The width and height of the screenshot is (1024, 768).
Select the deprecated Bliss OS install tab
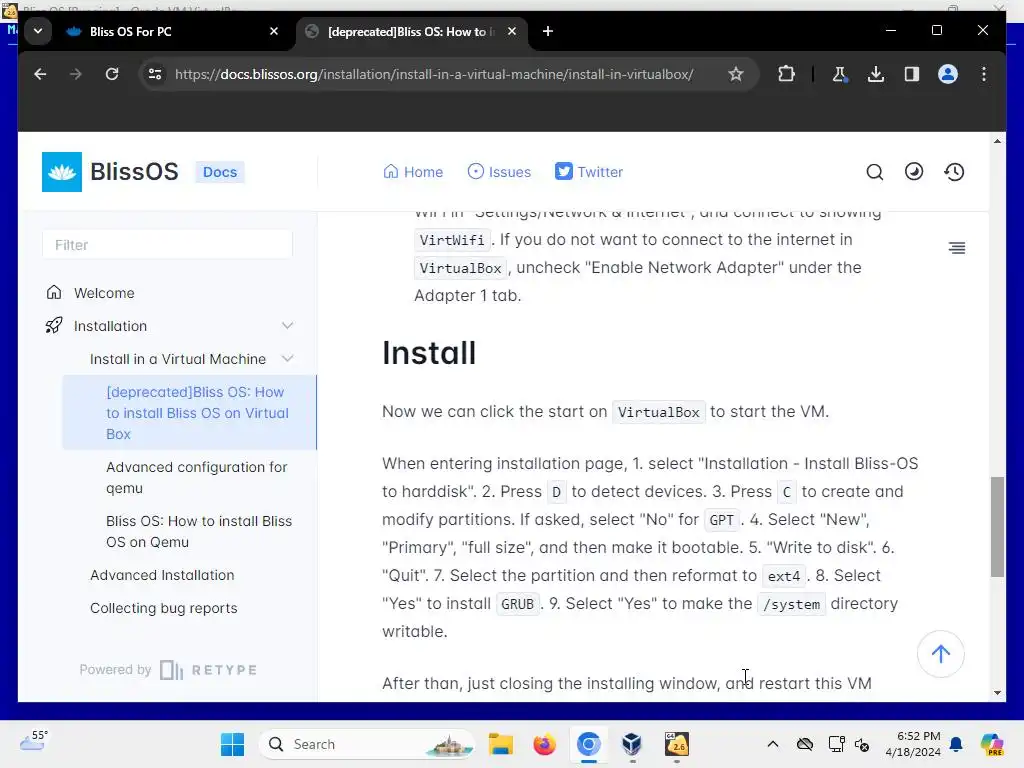pyautogui.click(x=411, y=31)
